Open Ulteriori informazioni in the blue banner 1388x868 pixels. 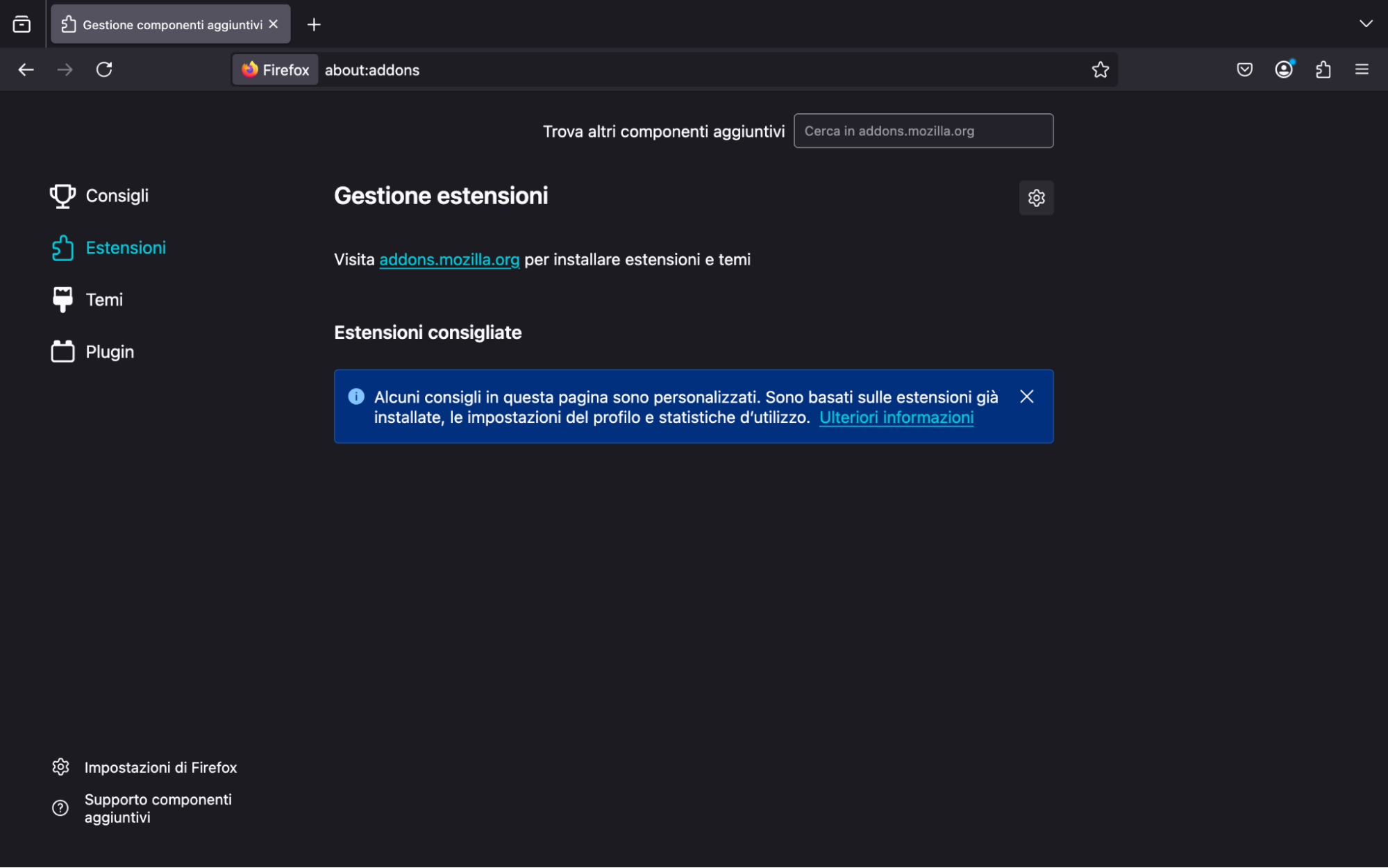click(x=896, y=417)
